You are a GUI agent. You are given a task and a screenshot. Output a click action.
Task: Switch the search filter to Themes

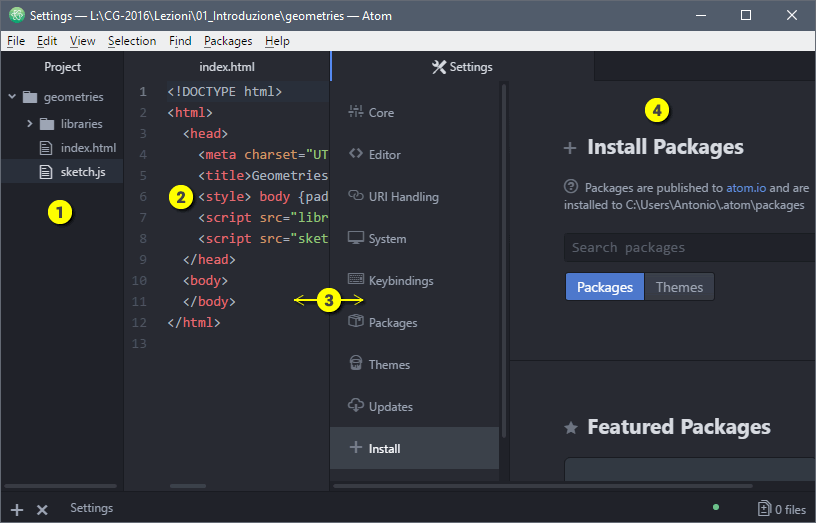tap(679, 287)
